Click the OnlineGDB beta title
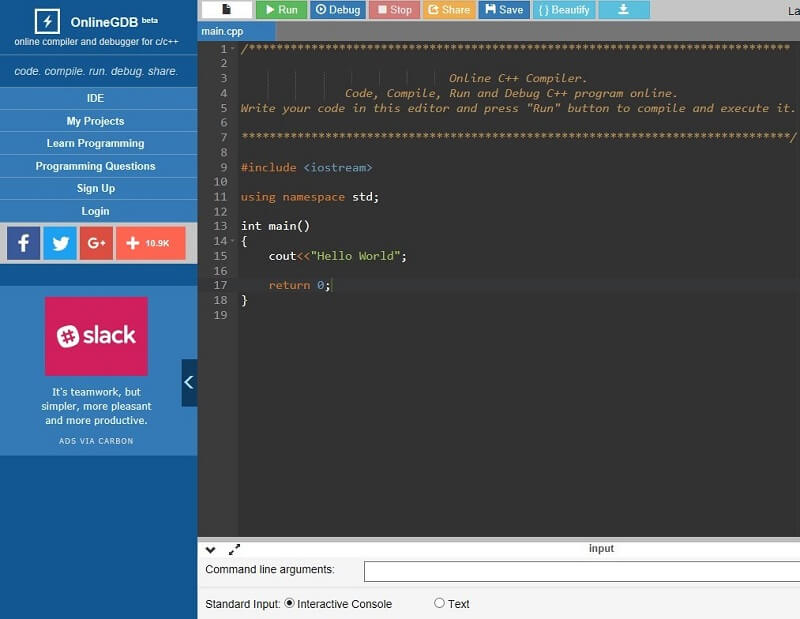This screenshot has width=800, height=619. (x=114, y=22)
